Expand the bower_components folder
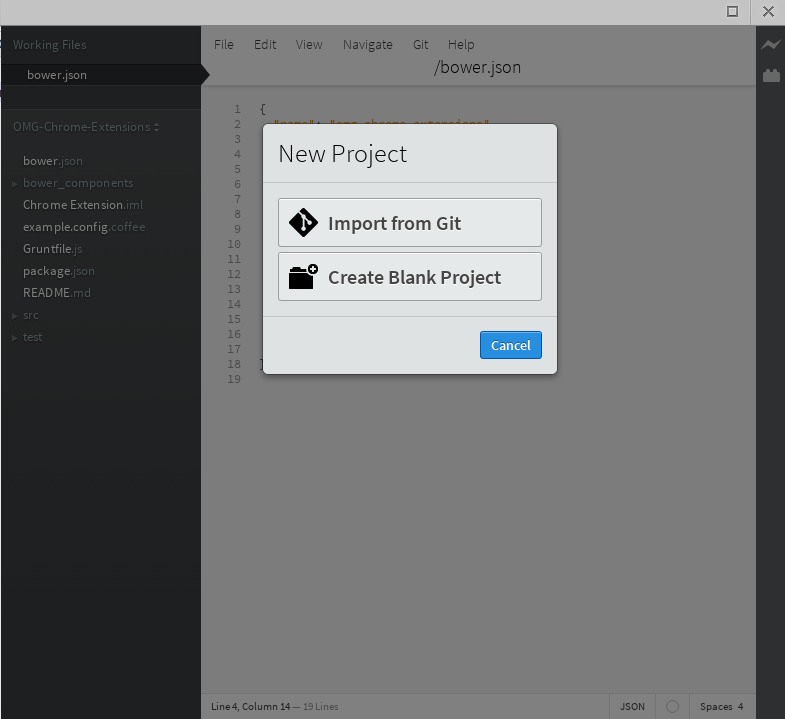785x719 pixels. (78, 183)
